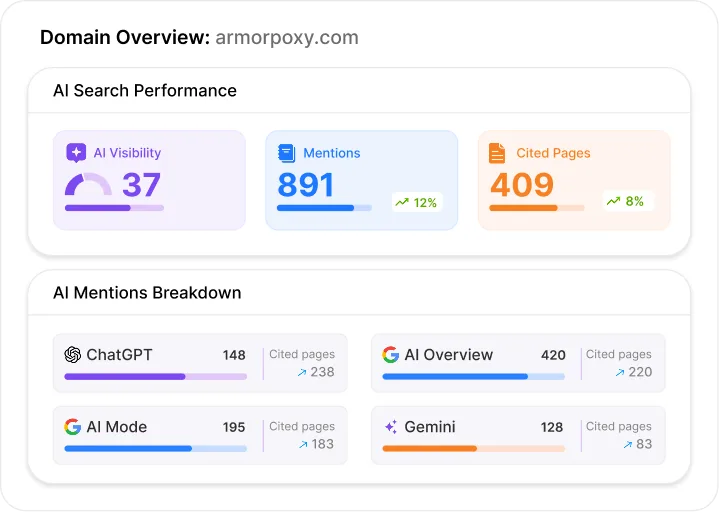
Task: Click the blue AI Mode progress bar
Action: point(155,449)
